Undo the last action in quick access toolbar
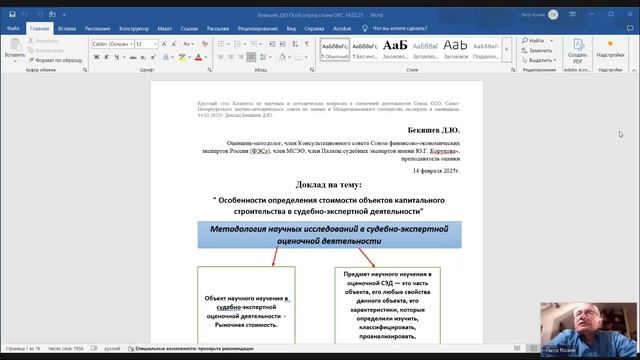 coord(25,15)
